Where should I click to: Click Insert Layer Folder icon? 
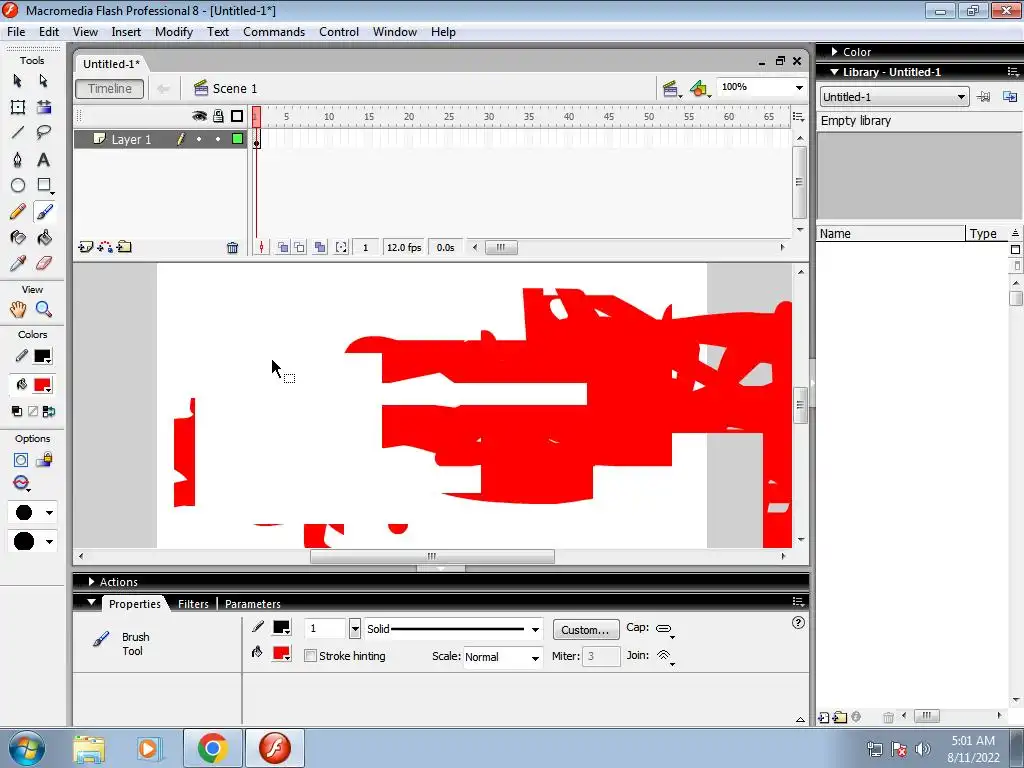[124, 247]
